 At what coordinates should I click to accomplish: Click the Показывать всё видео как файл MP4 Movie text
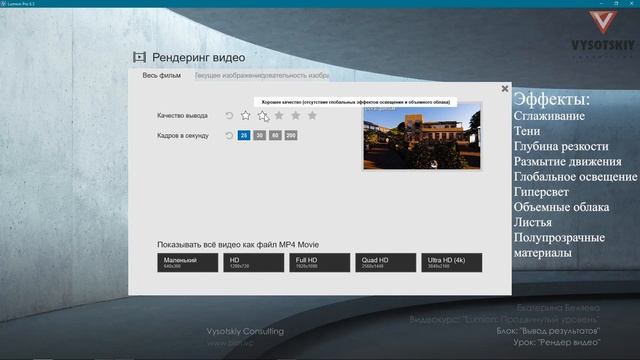point(238,244)
